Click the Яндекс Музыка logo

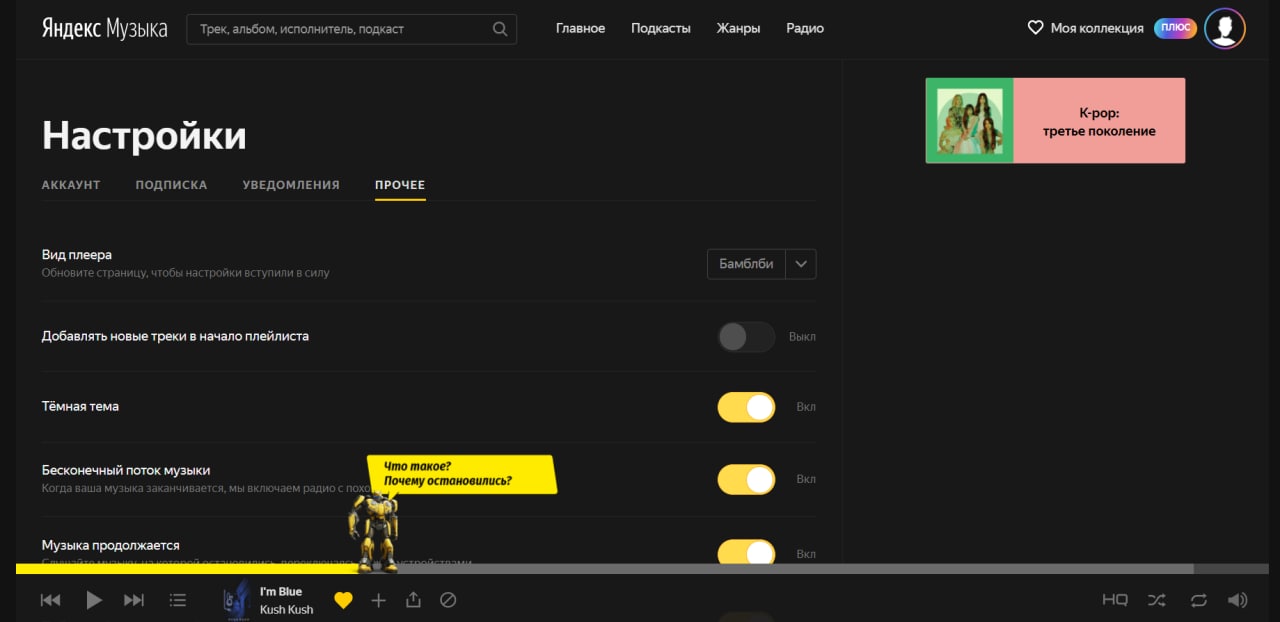coord(104,28)
